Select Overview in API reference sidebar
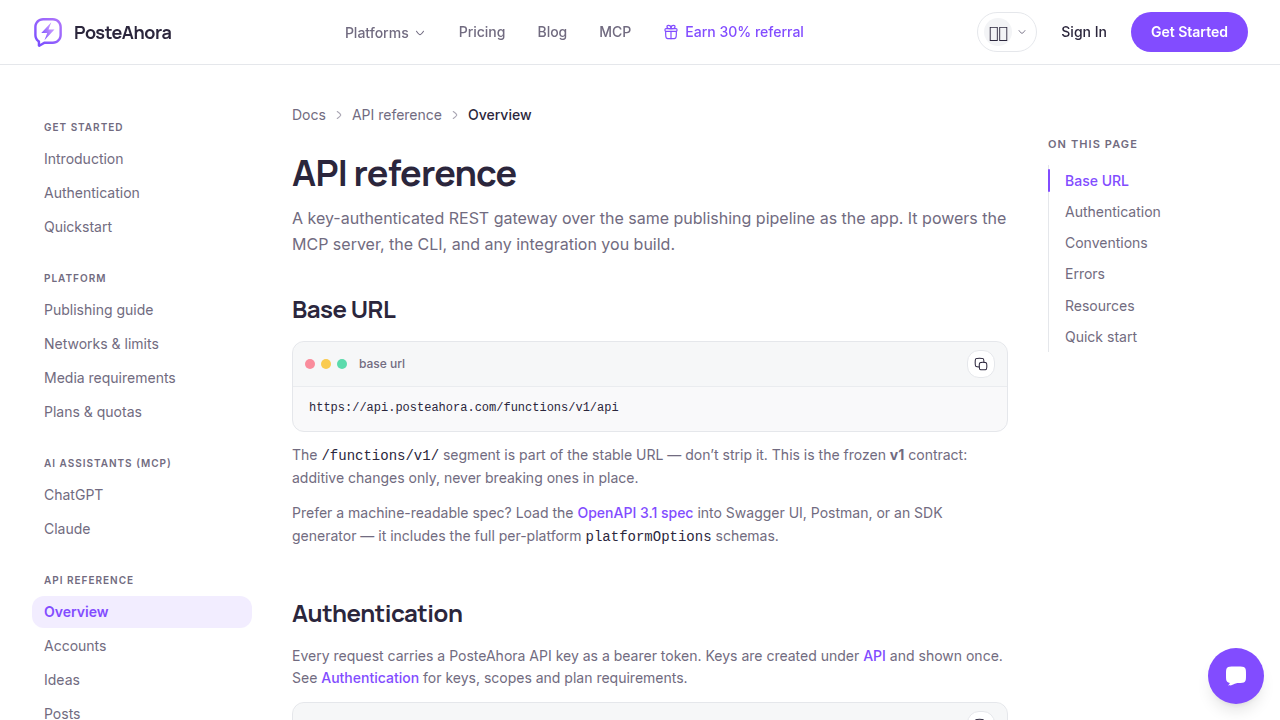 (142, 612)
